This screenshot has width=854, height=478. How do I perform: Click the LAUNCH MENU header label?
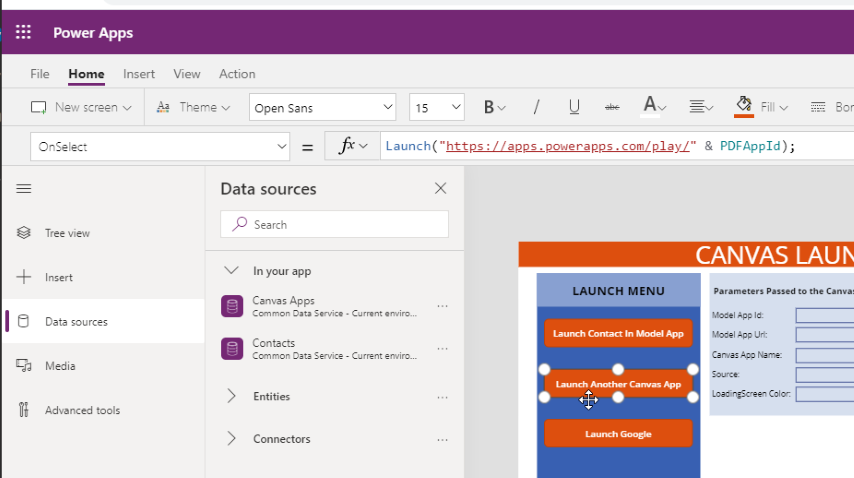point(618,291)
